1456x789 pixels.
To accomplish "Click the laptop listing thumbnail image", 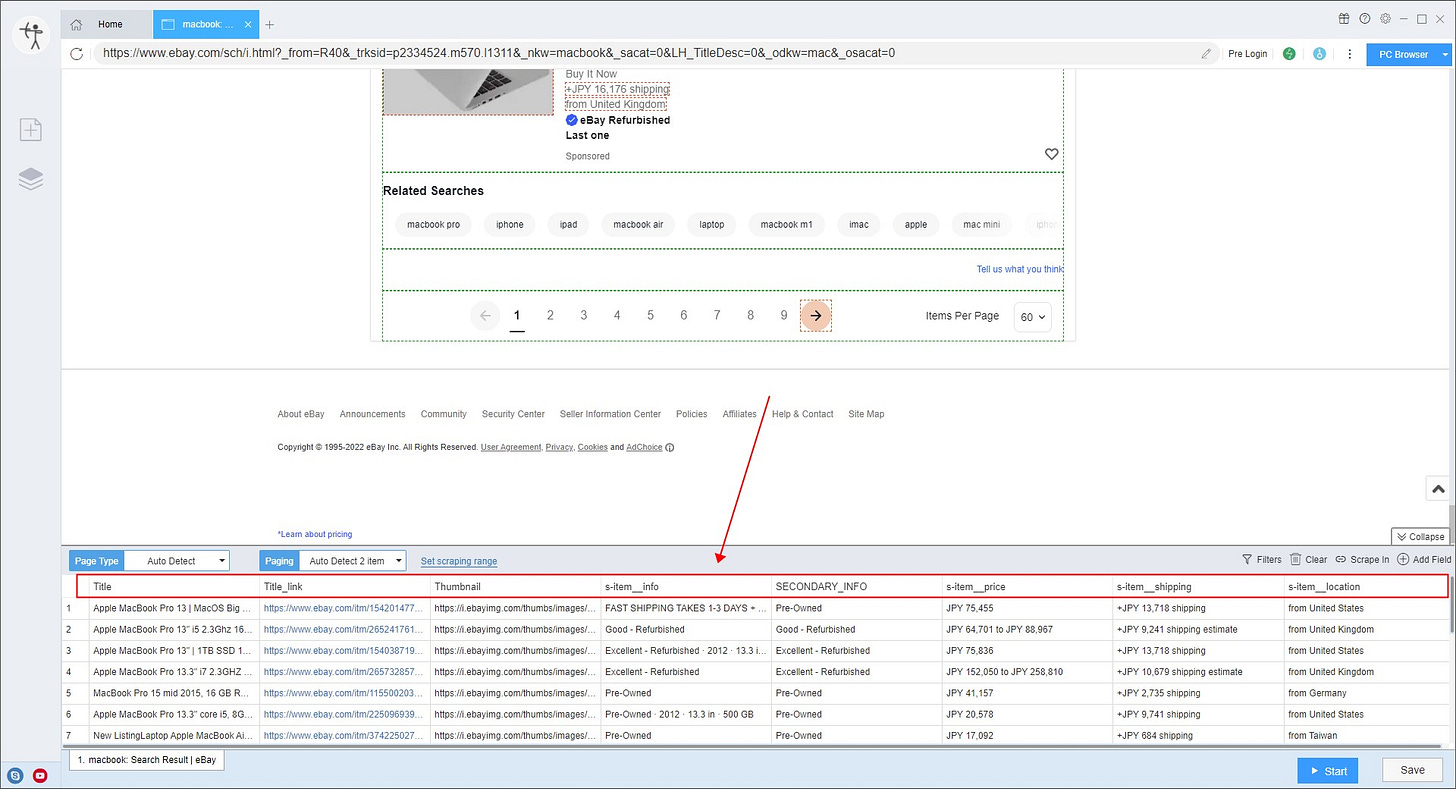I will click(468, 92).
